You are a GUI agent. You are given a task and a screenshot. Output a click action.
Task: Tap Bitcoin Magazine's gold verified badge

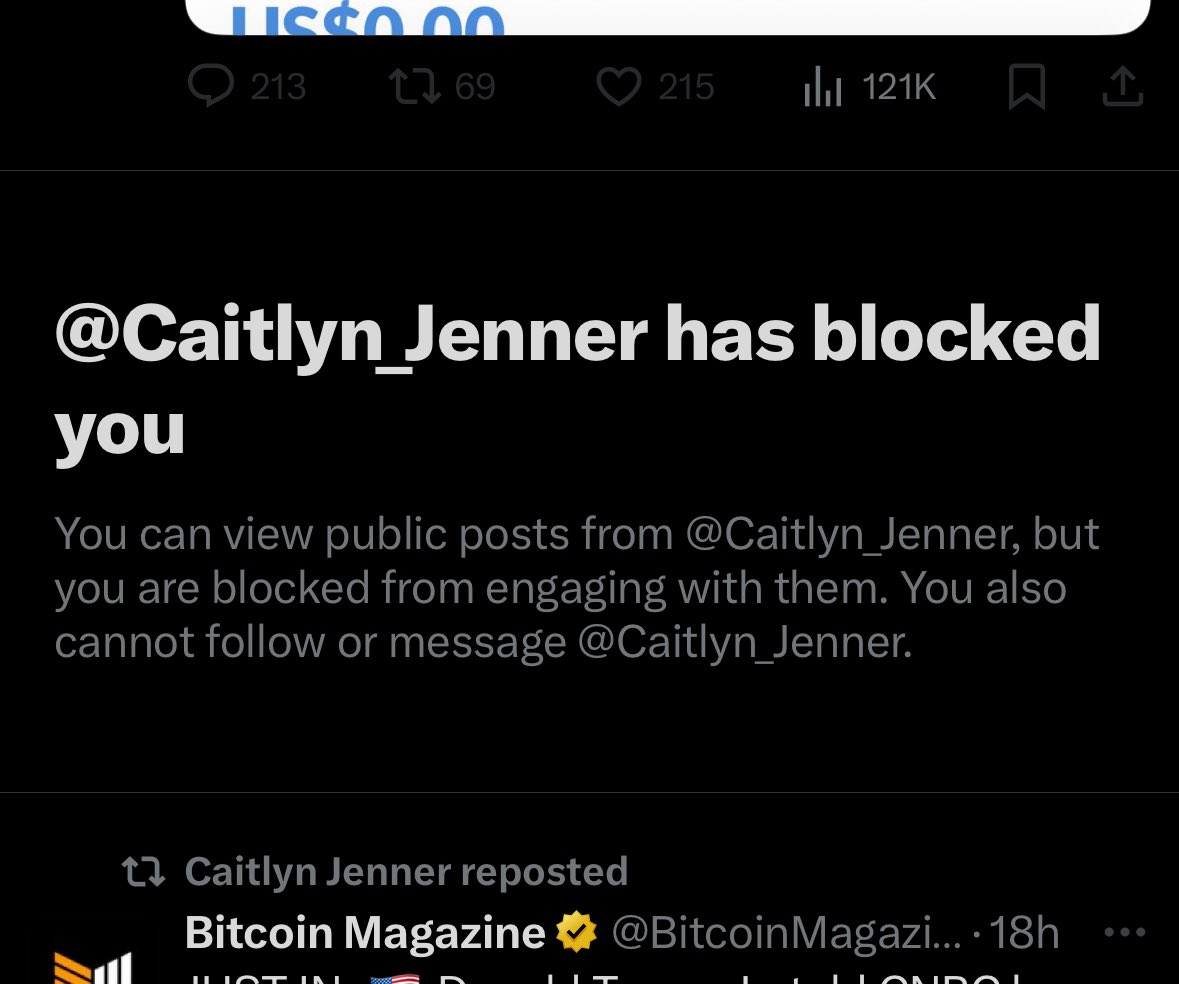[577, 933]
